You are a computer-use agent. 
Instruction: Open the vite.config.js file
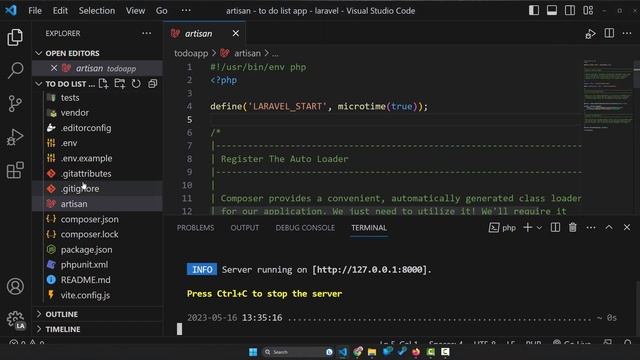point(97,295)
